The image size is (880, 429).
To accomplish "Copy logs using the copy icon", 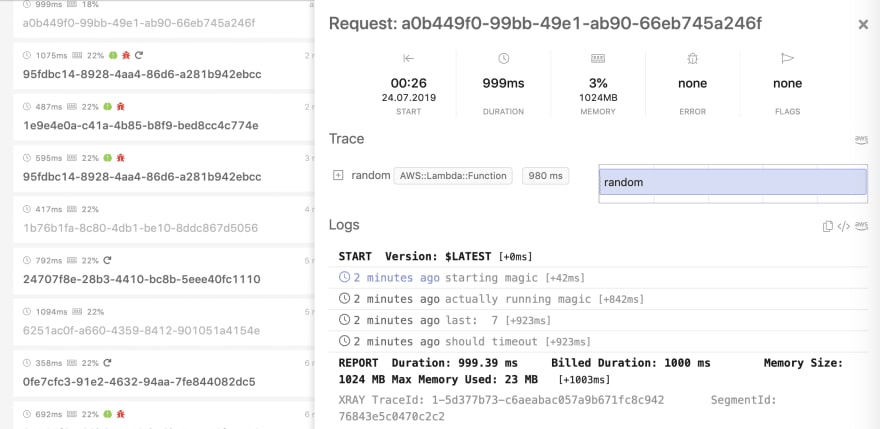I will click(x=827, y=226).
